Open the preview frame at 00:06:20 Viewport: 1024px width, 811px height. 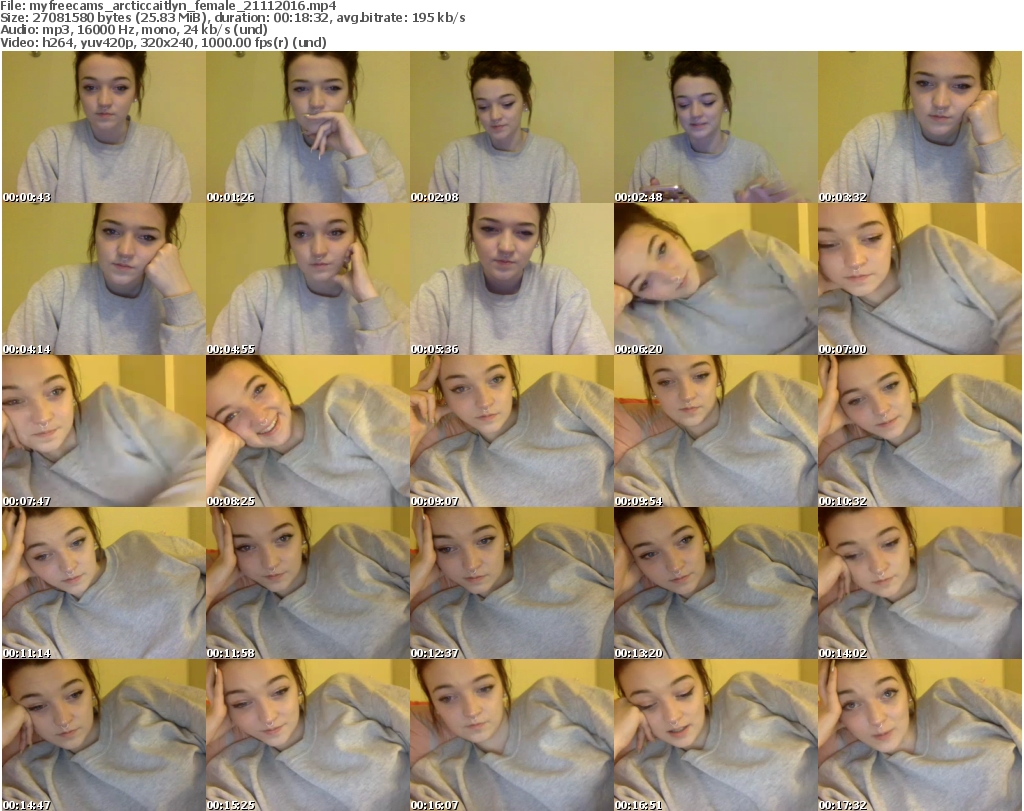point(716,279)
